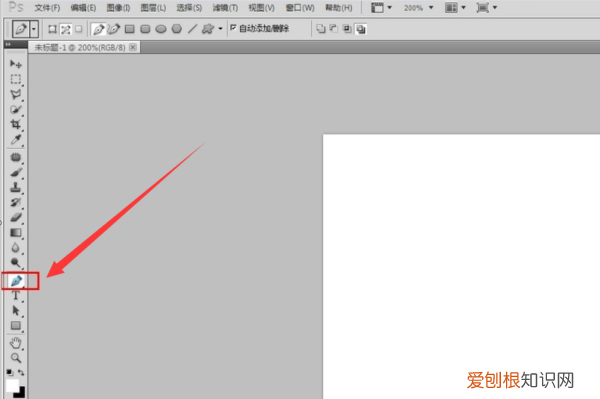
Task: Select the Pen tool in toolbox
Action: point(16,281)
